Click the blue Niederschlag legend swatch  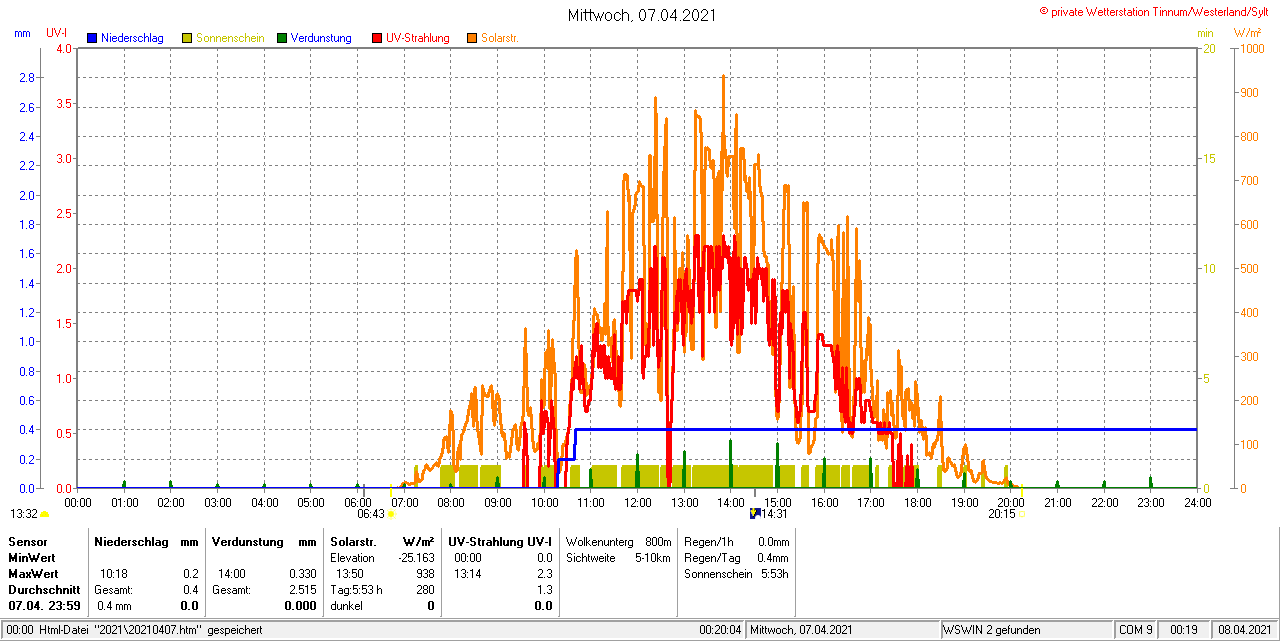pos(92,38)
